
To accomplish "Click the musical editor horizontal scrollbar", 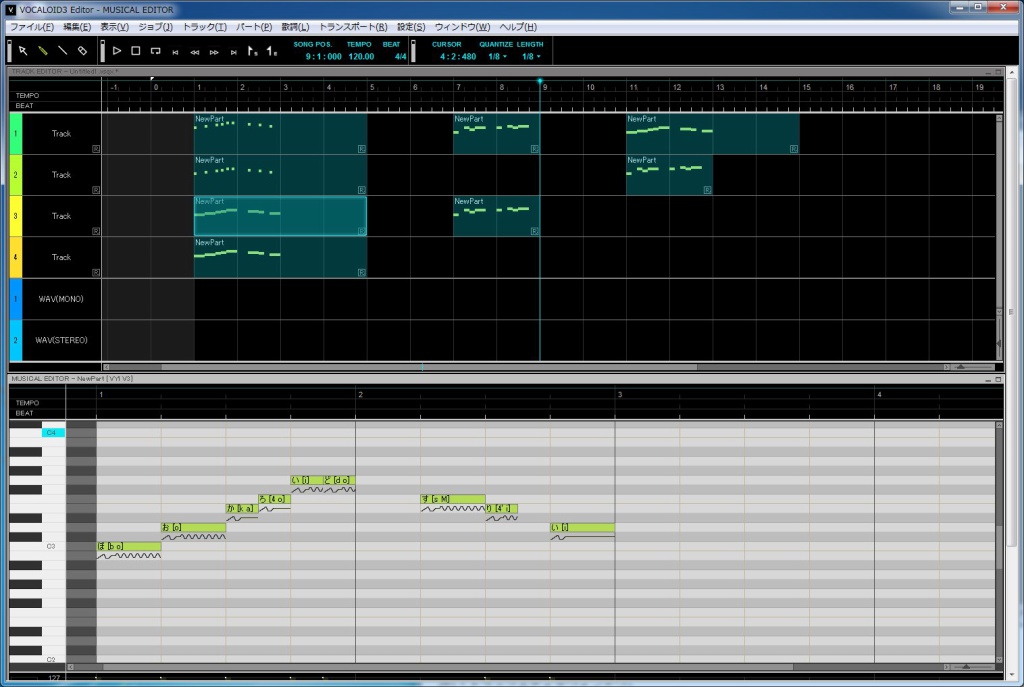I will [x=448, y=667].
